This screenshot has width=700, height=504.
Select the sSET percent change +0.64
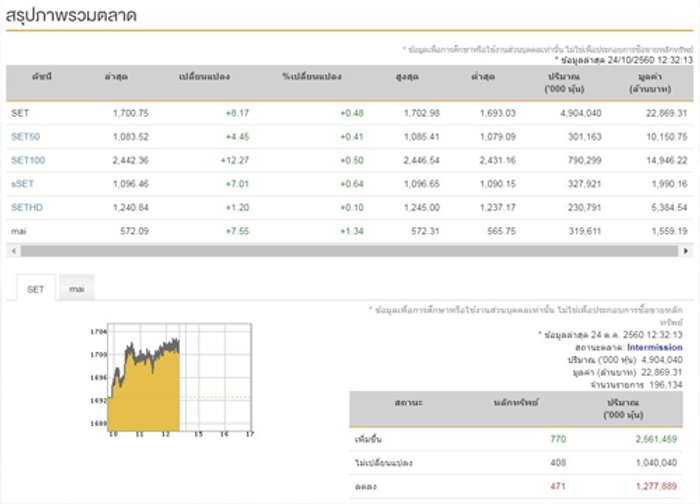[352, 184]
